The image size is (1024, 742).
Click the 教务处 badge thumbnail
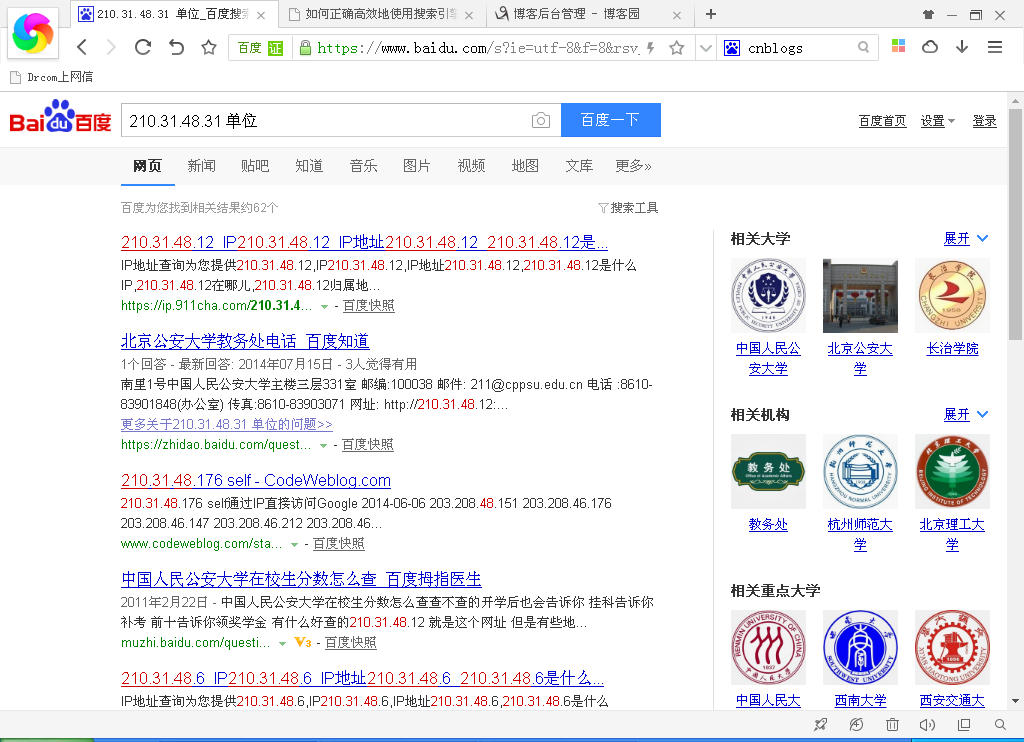coord(768,471)
